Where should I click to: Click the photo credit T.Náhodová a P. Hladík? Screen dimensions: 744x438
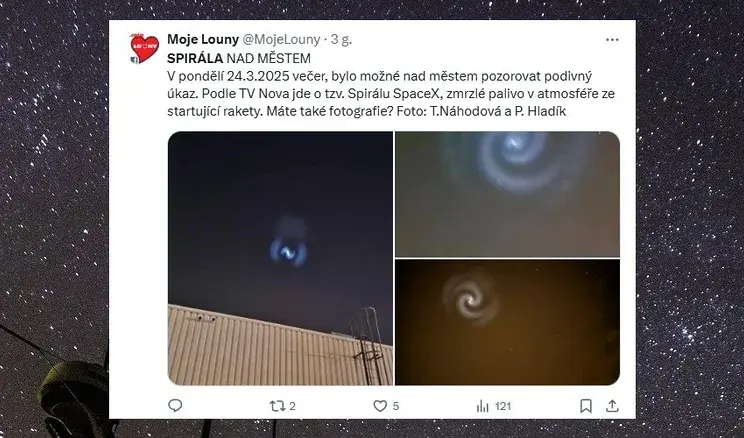[x=498, y=112]
